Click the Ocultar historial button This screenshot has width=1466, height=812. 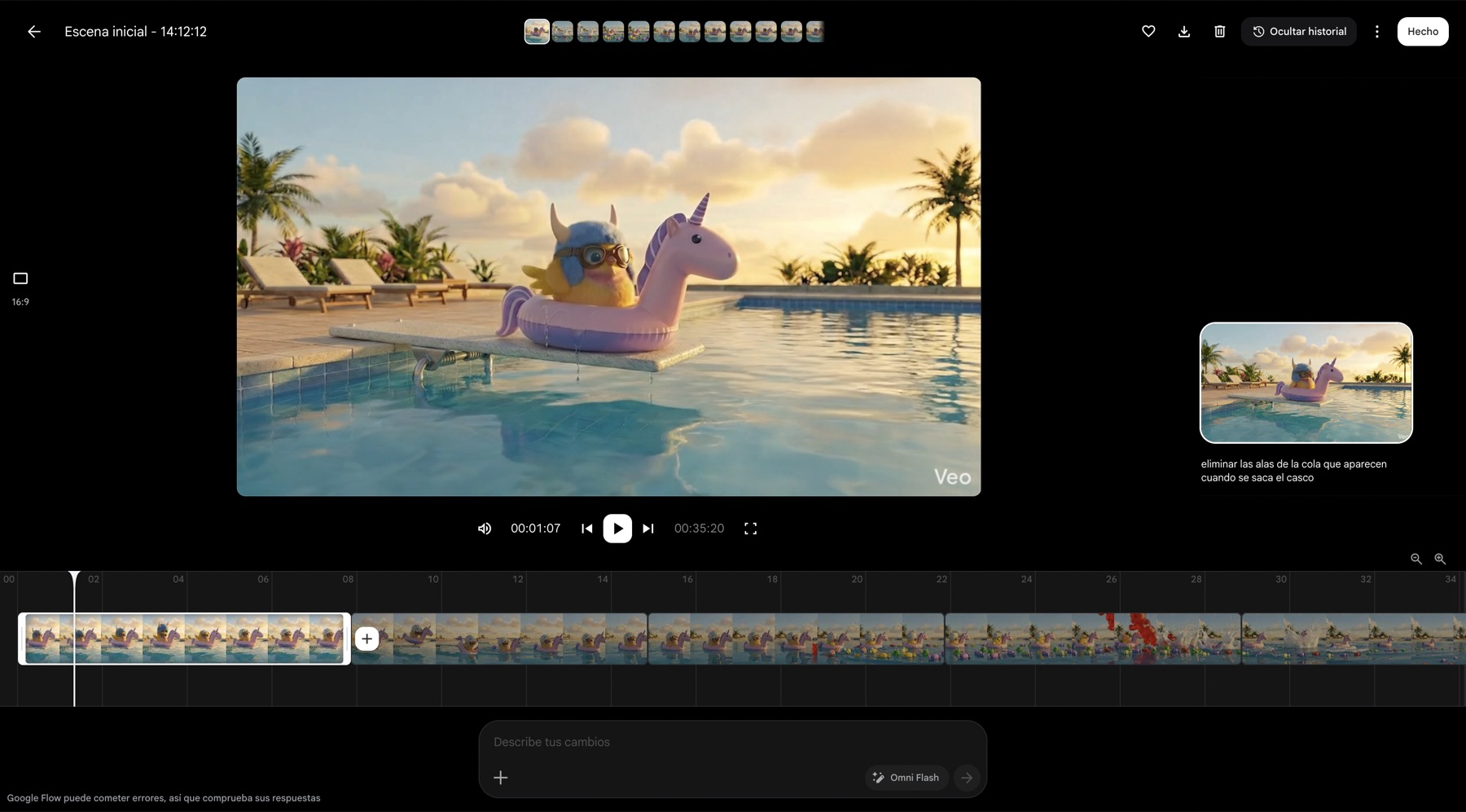[x=1299, y=32]
